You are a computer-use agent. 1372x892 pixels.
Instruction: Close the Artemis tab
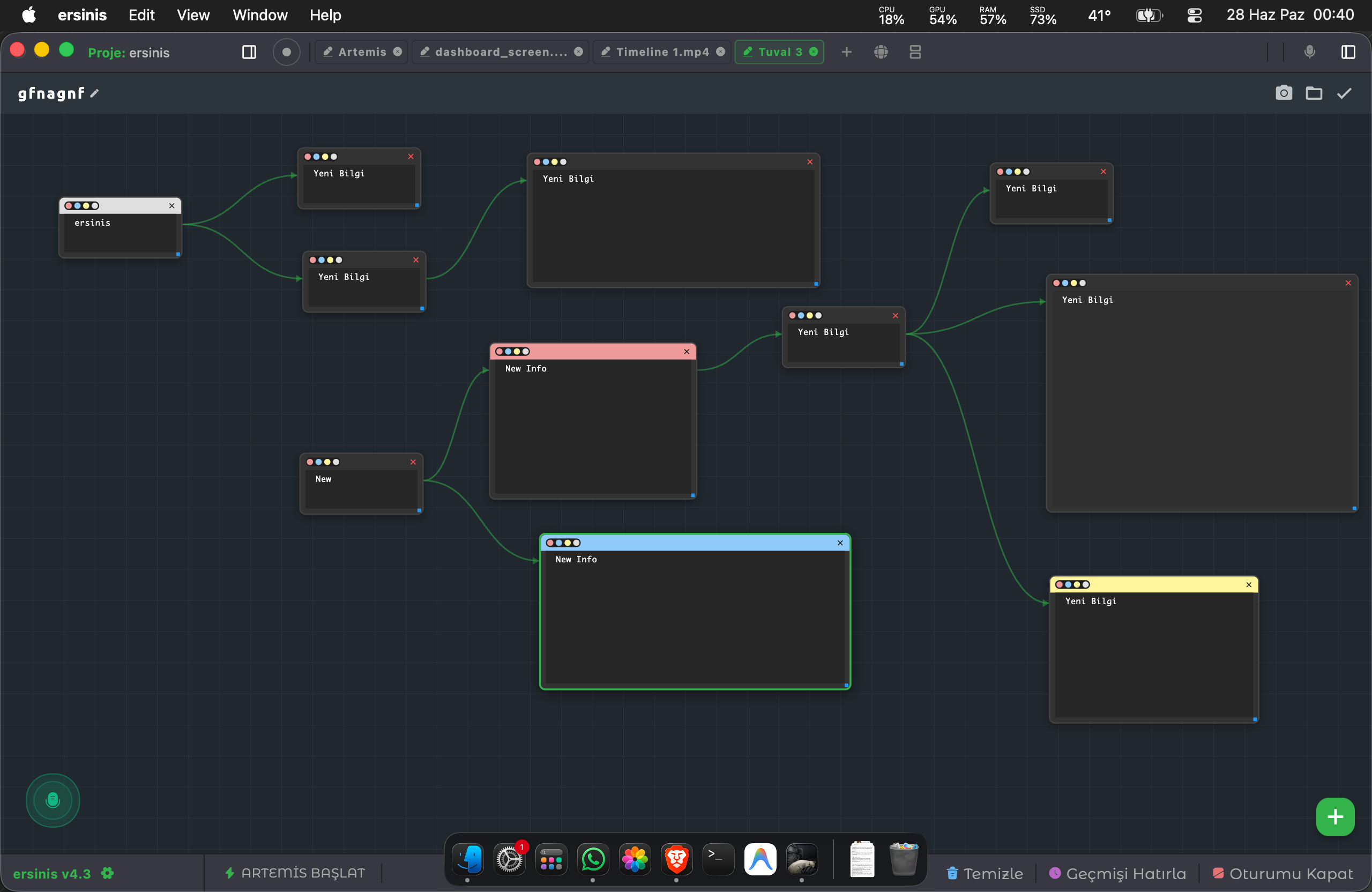tap(397, 52)
